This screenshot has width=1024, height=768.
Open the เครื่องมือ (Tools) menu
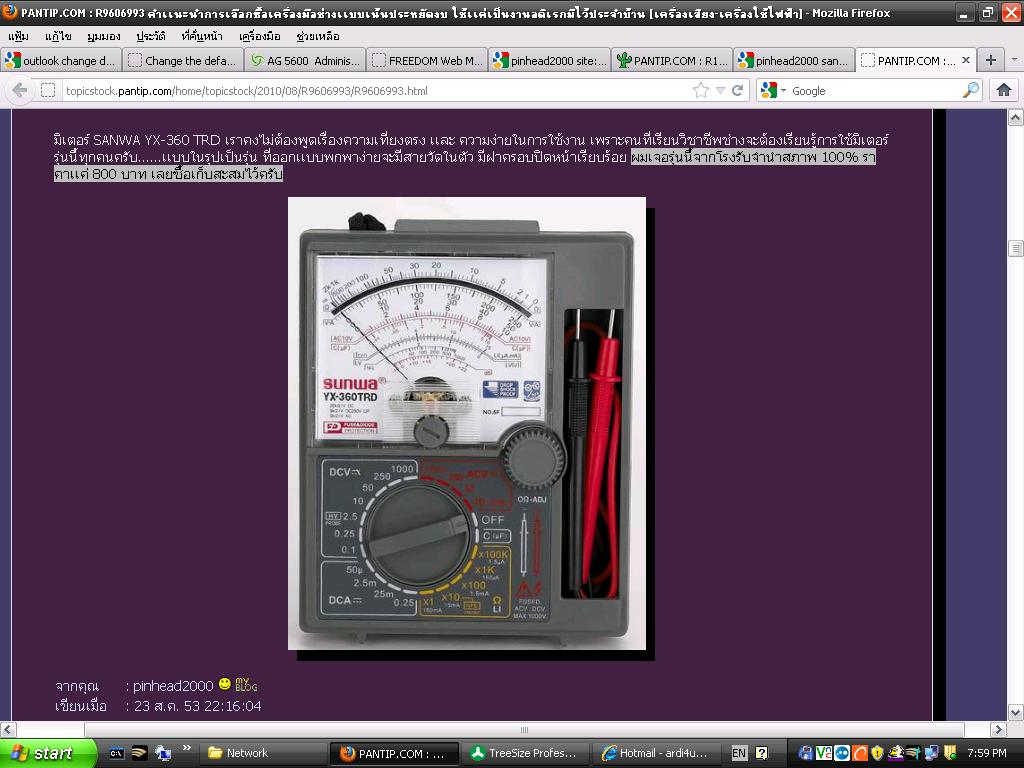tap(260, 36)
